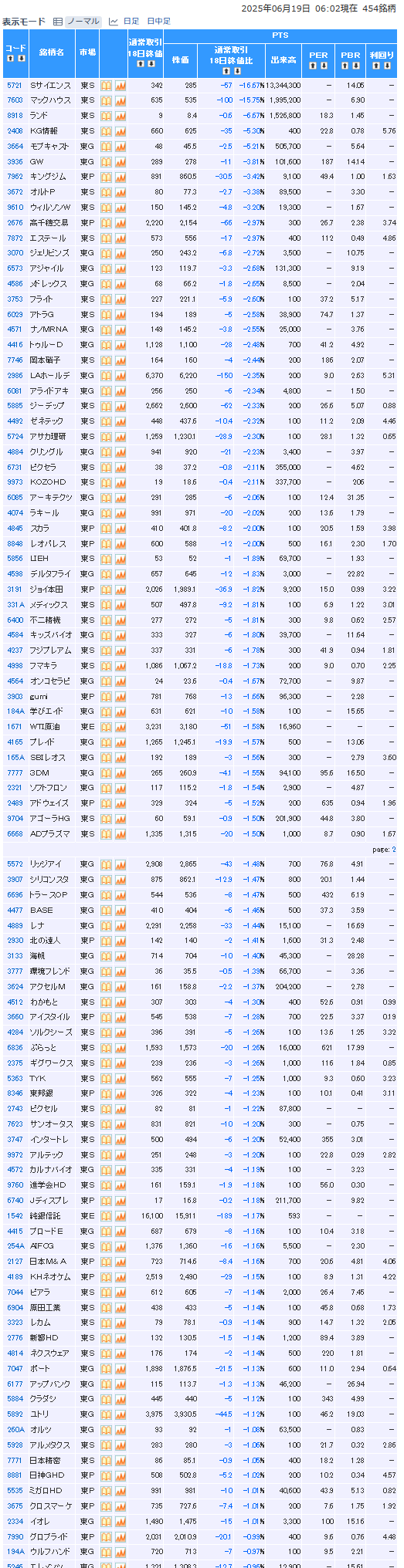Open the book icon for 1671 WTI原油
Image resolution: width=404 pixels, height=1568 pixels.
[x=107, y=727]
